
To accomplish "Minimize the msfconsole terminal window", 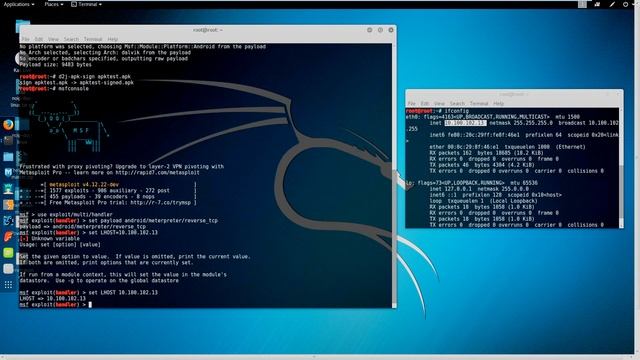I will [x=369, y=30].
